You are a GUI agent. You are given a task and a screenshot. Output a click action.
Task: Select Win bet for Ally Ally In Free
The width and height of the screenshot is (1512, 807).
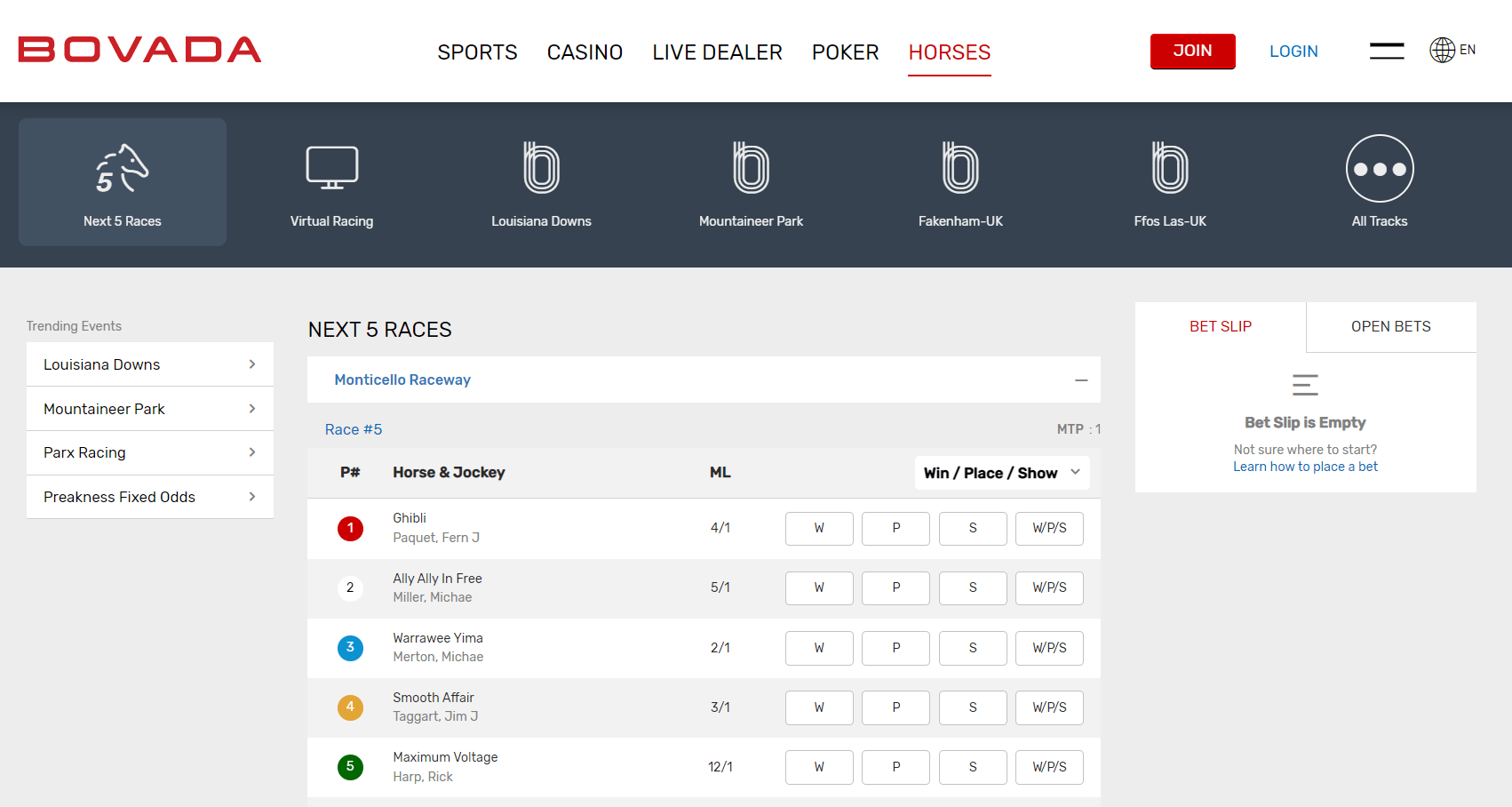(x=819, y=588)
